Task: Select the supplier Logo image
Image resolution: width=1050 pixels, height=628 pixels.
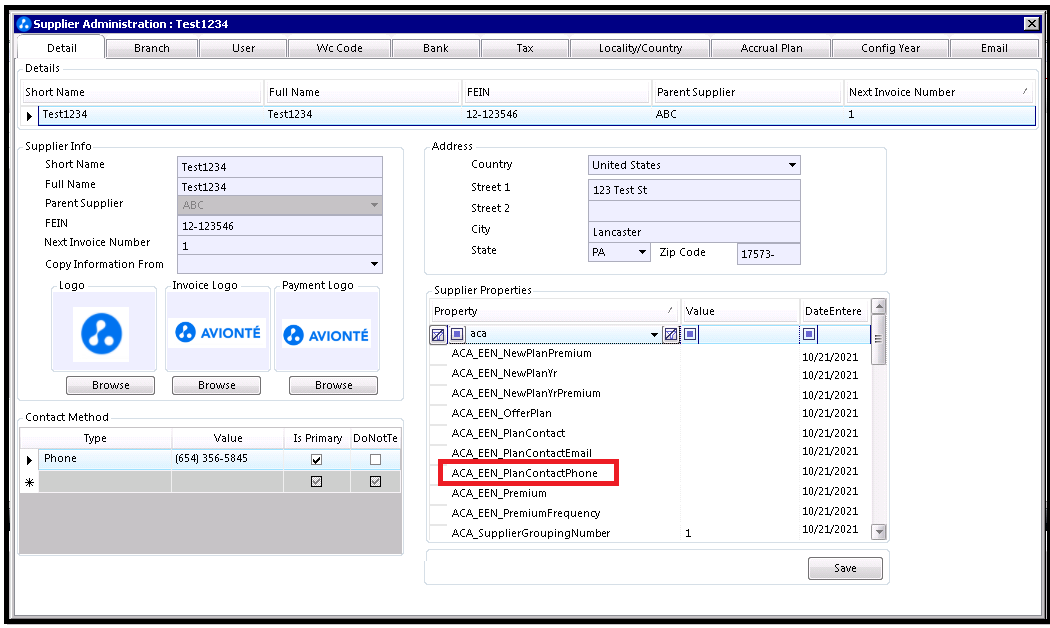Action: (102, 333)
